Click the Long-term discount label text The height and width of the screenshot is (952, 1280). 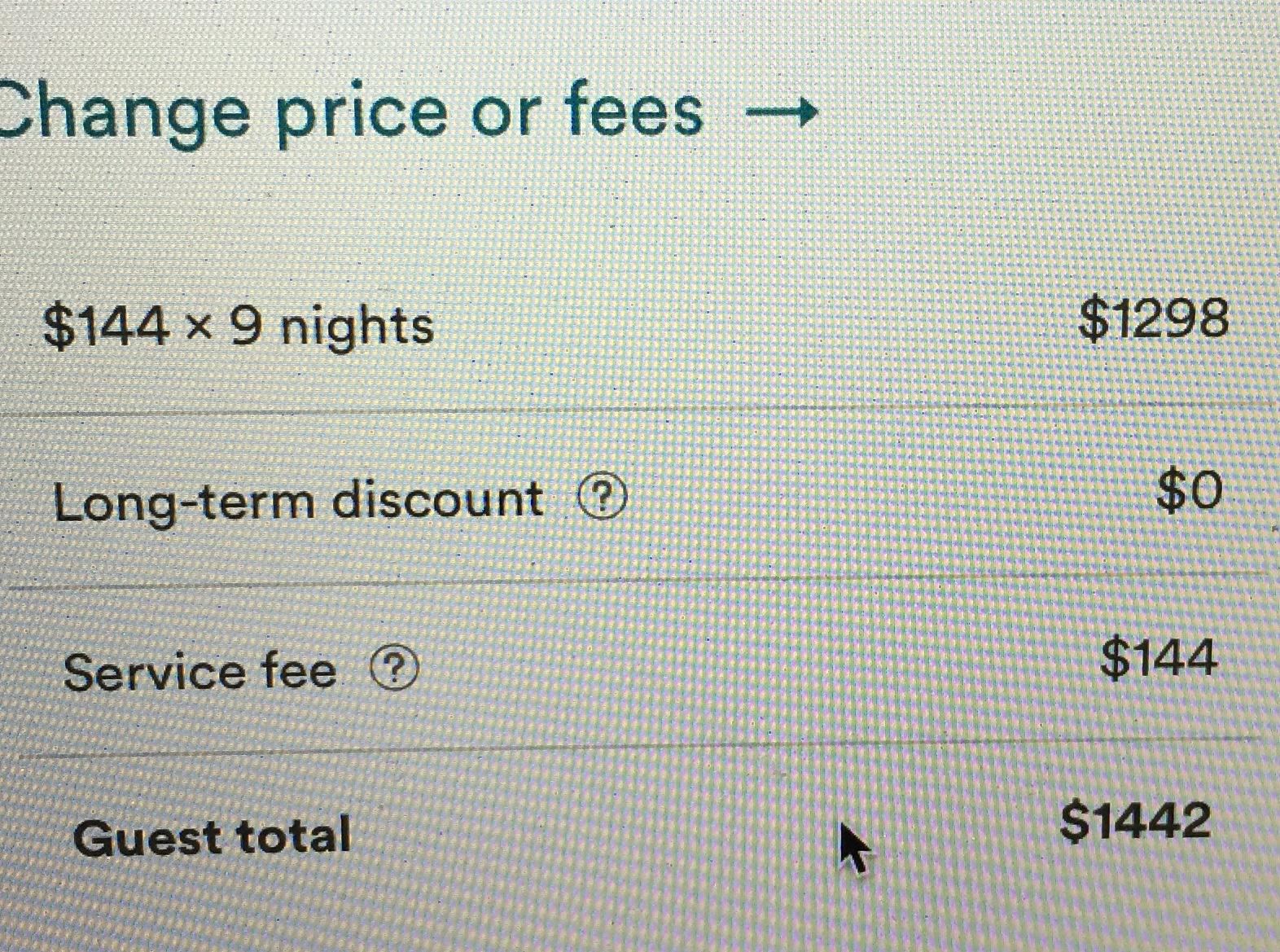[297, 500]
